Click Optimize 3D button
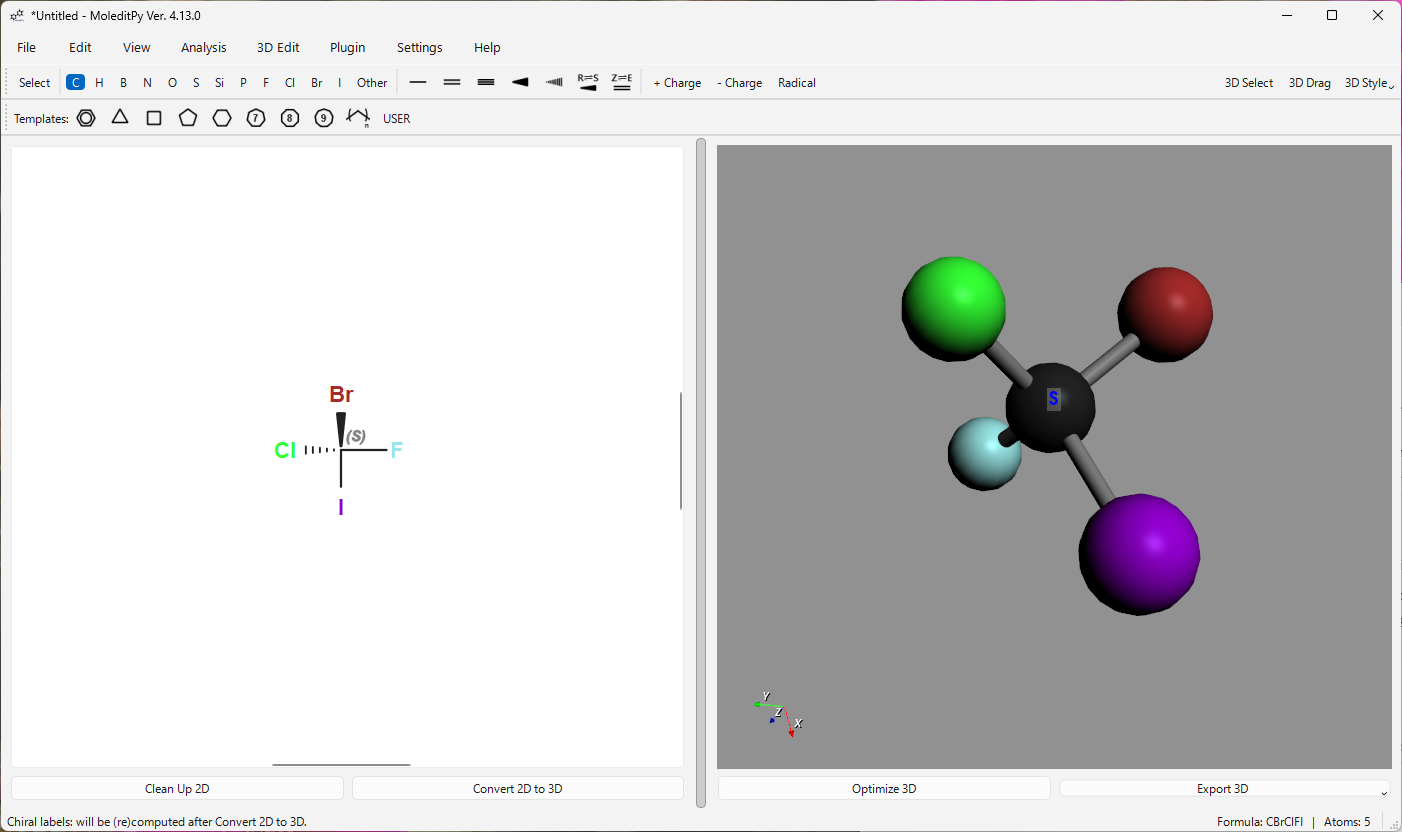 (x=884, y=788)
